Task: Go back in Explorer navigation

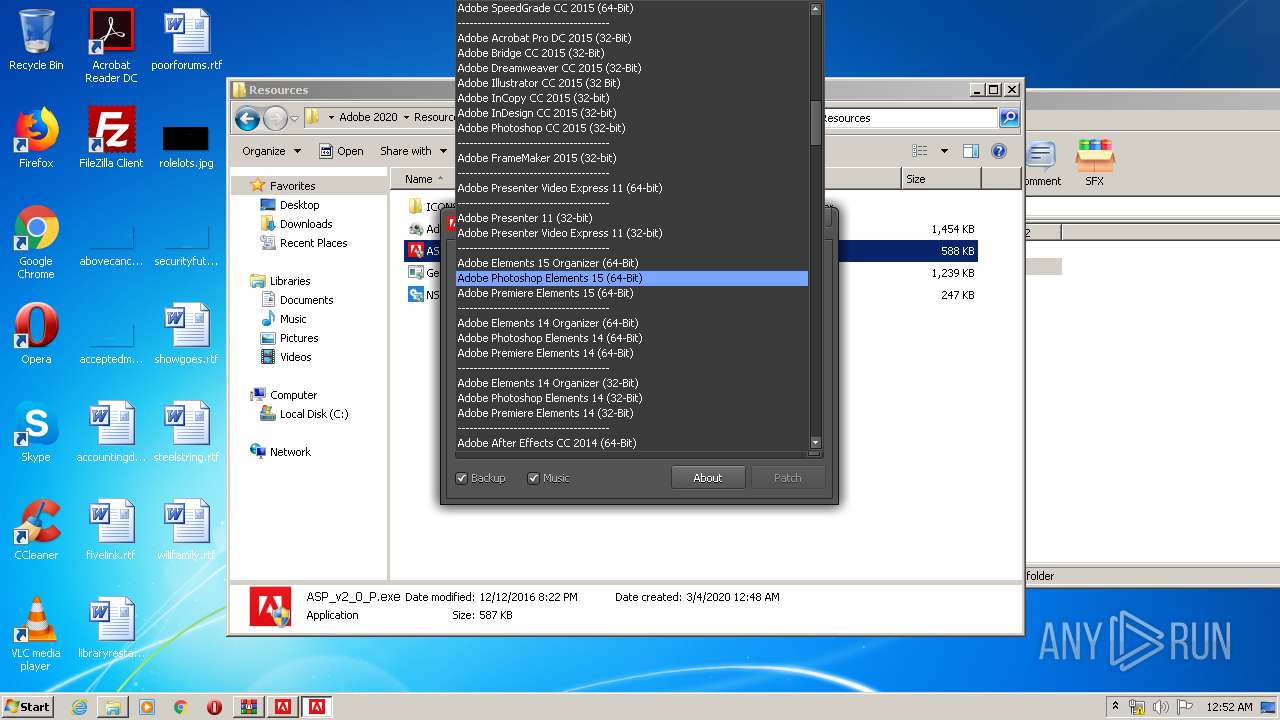Action: tap(247, 118)
